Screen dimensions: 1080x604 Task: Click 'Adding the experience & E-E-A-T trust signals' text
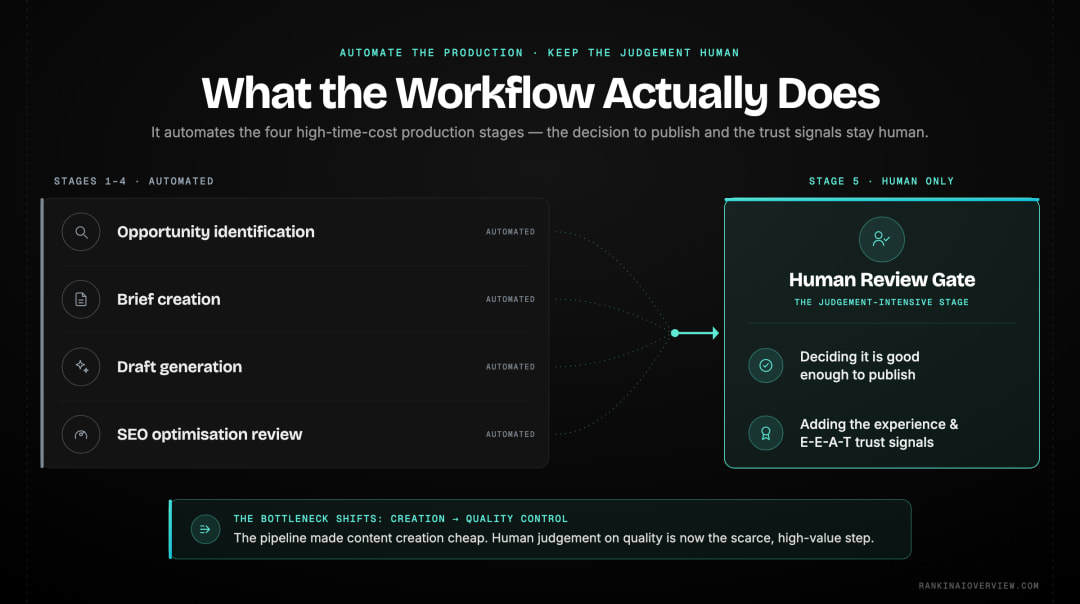879,433
